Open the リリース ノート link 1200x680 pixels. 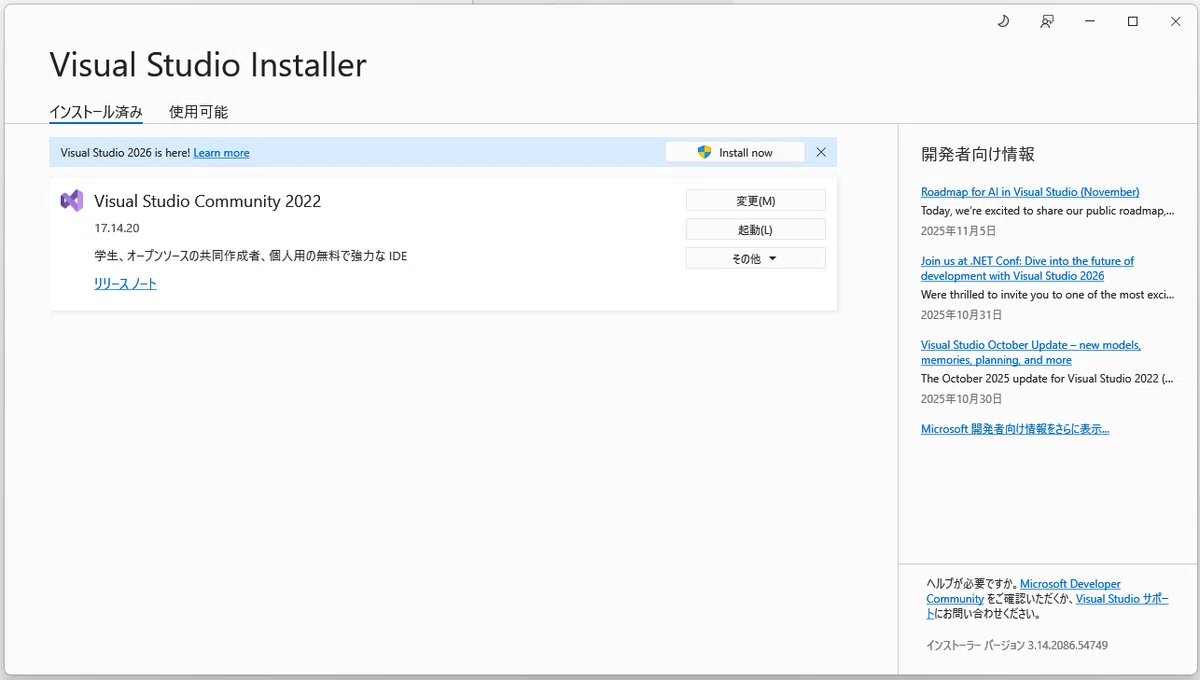[x=125, y=284]
